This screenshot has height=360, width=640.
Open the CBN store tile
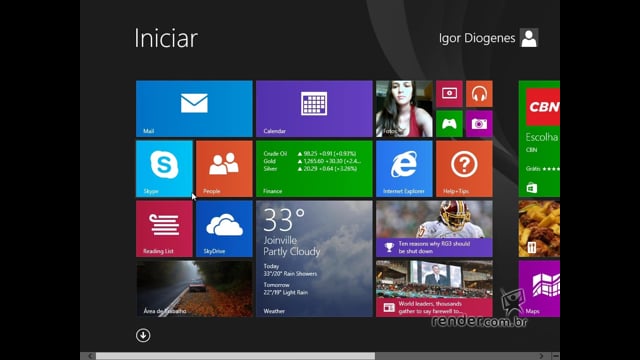pos(539,139)
